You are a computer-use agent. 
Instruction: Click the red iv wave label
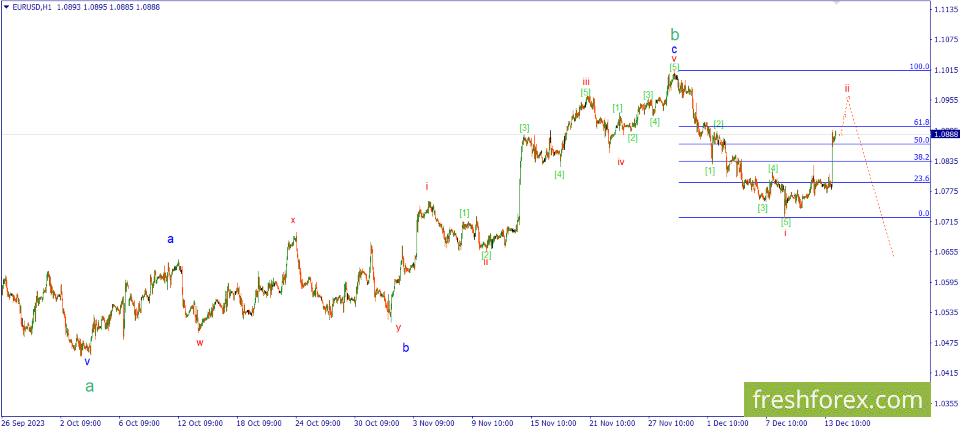pos(621,162)
